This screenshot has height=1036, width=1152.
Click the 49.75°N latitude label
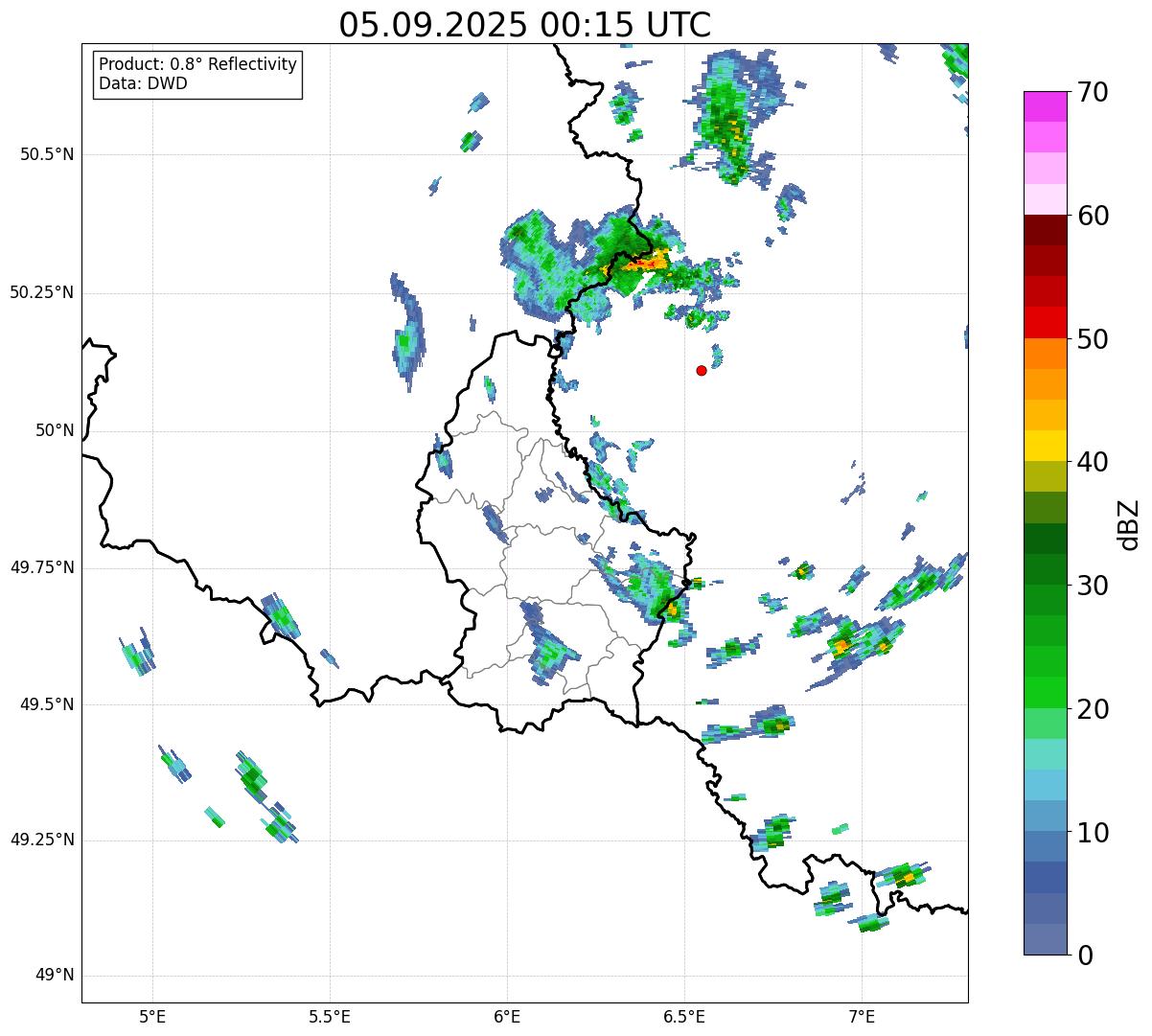pos(42,567)
